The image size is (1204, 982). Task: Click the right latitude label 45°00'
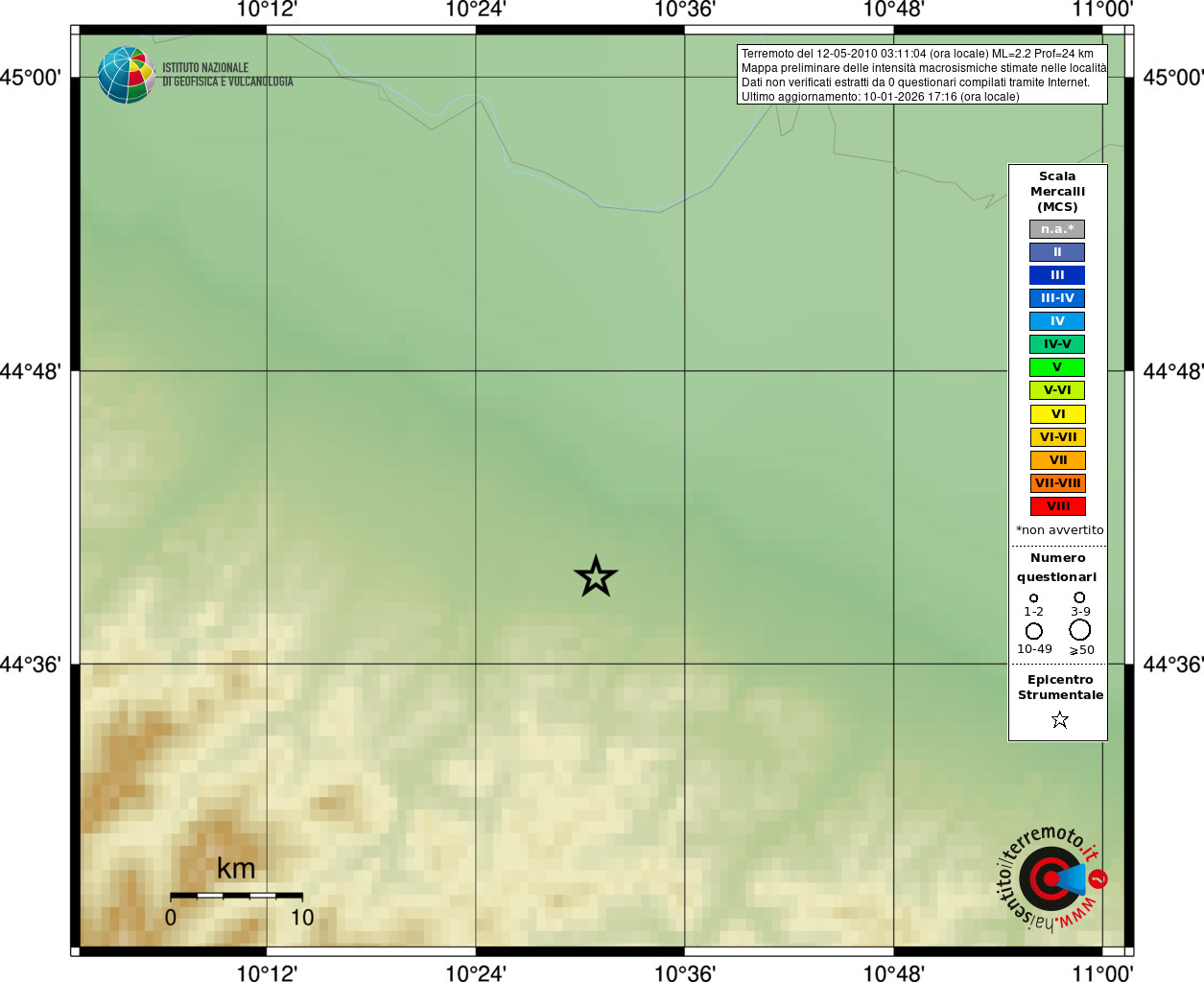click(x=1173, y=78)
